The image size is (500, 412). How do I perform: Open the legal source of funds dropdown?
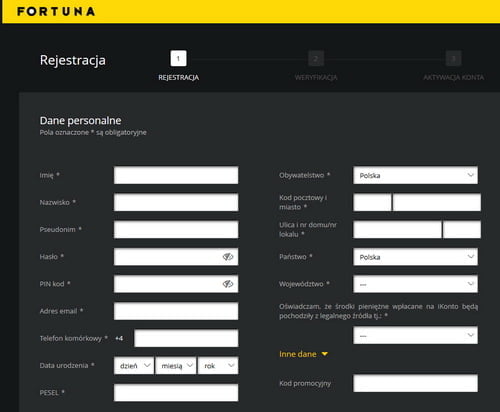pos(415,335)
